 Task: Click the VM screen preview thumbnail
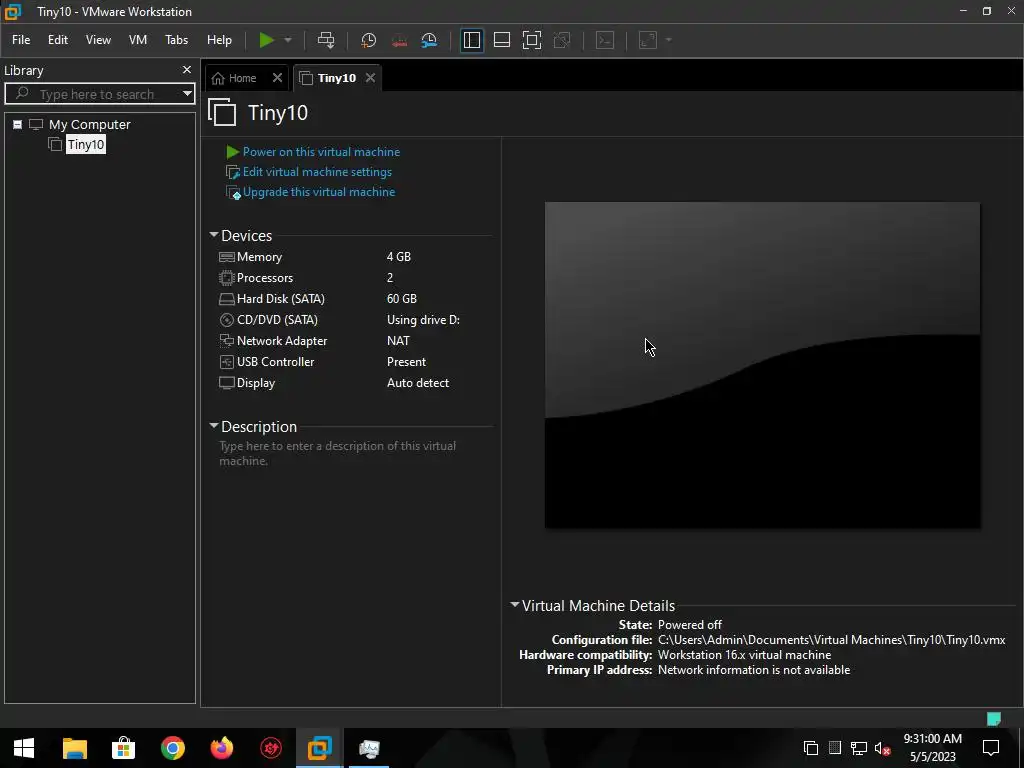pyautogui.click(x=762, y=365)
